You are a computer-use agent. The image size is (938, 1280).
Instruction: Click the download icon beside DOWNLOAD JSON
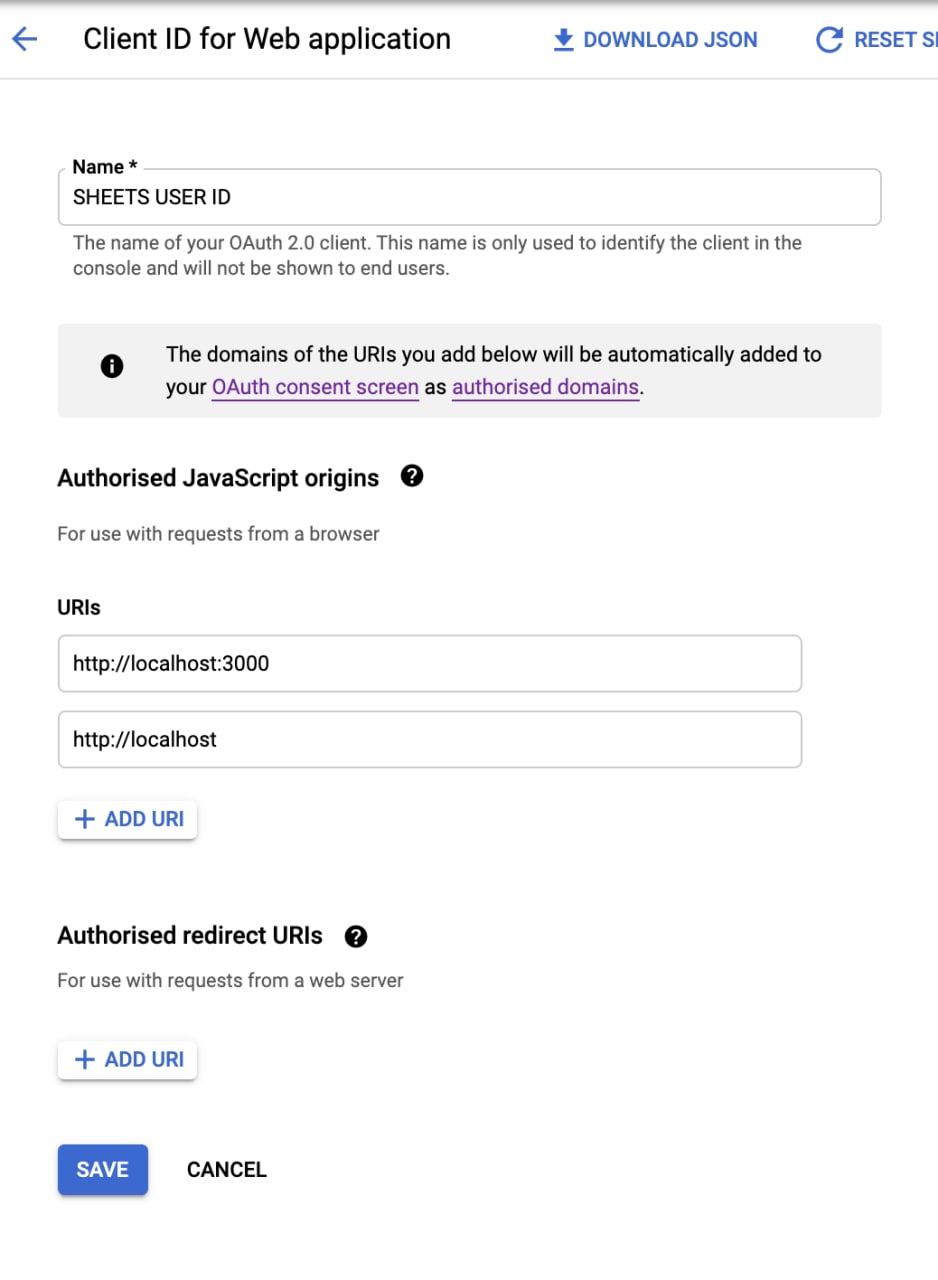point(564,40)
